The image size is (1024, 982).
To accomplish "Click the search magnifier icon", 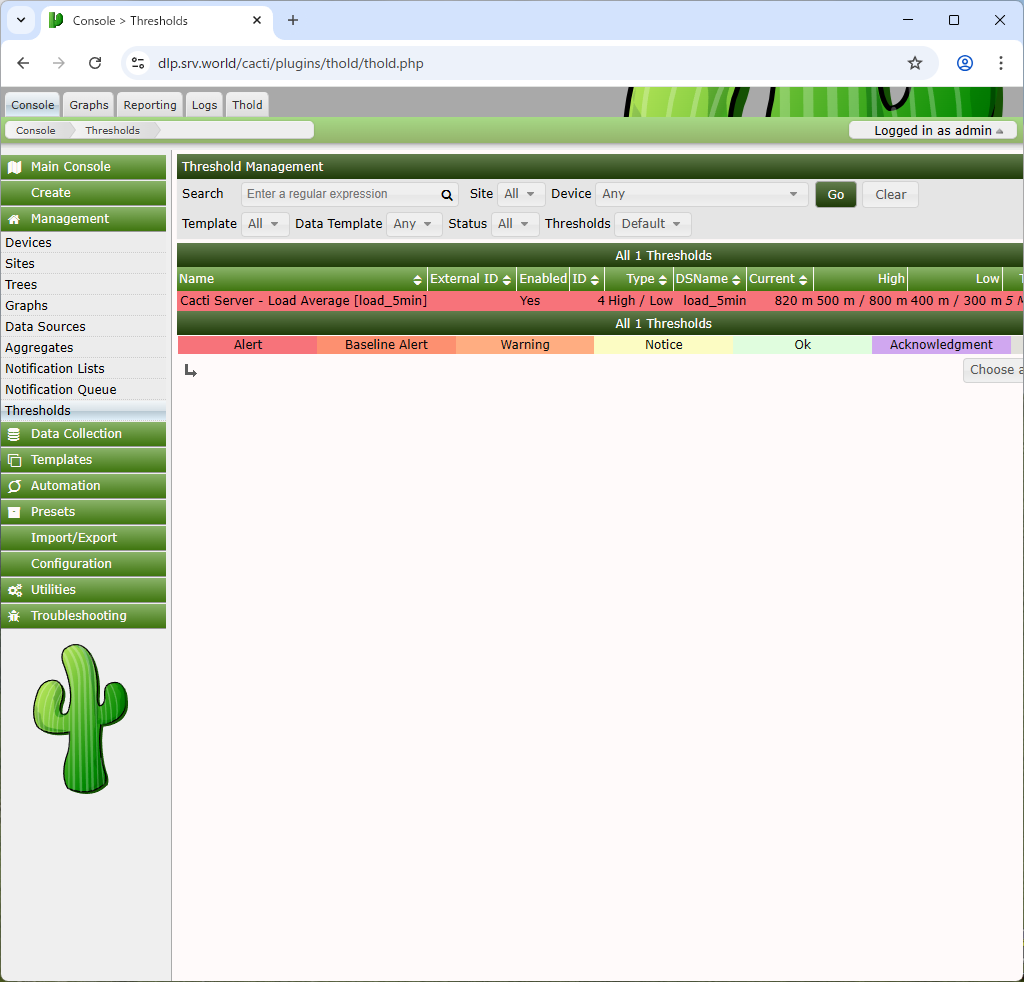I will pyautogui.click(x=446, y=195).
